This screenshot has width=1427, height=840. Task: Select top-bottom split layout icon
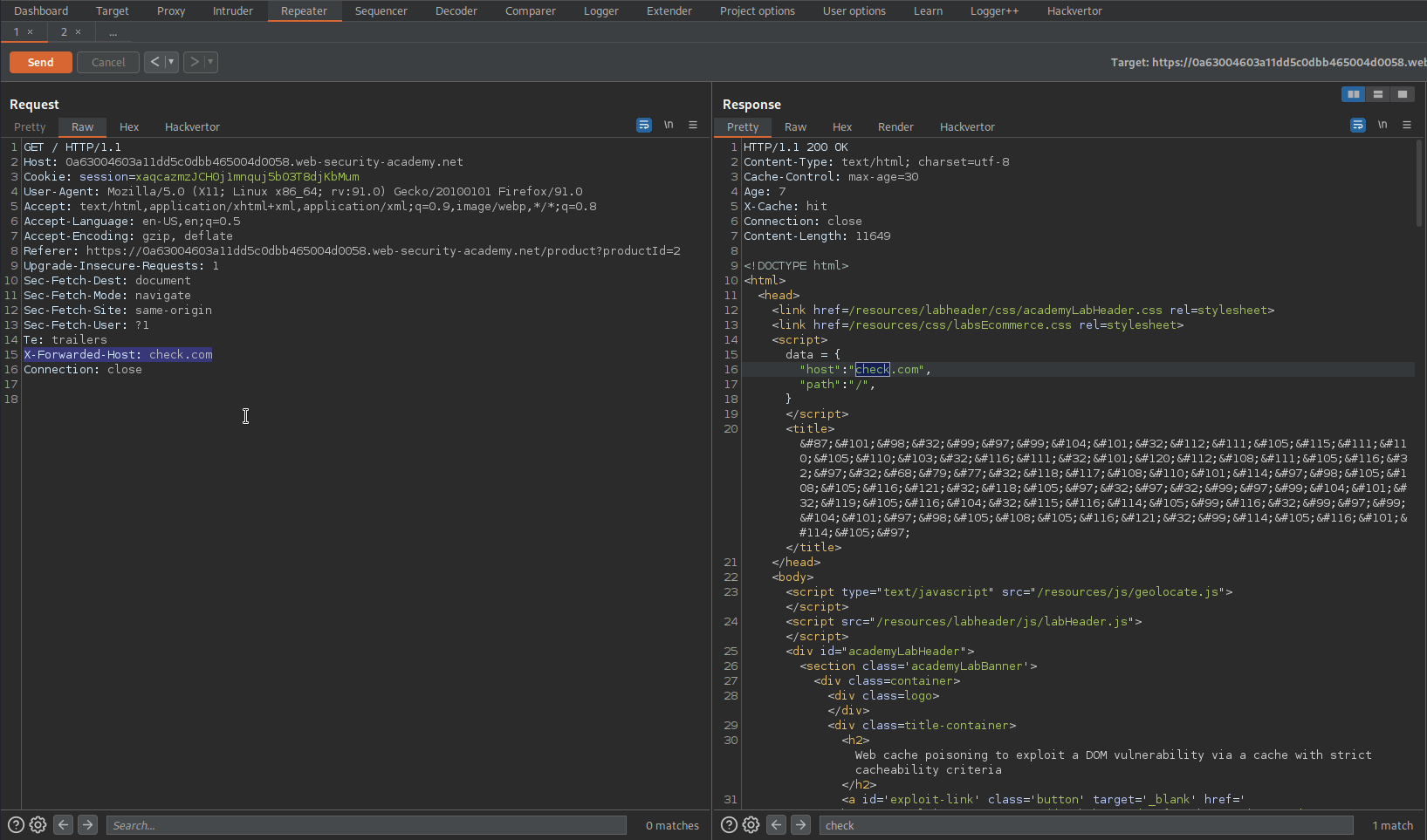(1378, 94)
